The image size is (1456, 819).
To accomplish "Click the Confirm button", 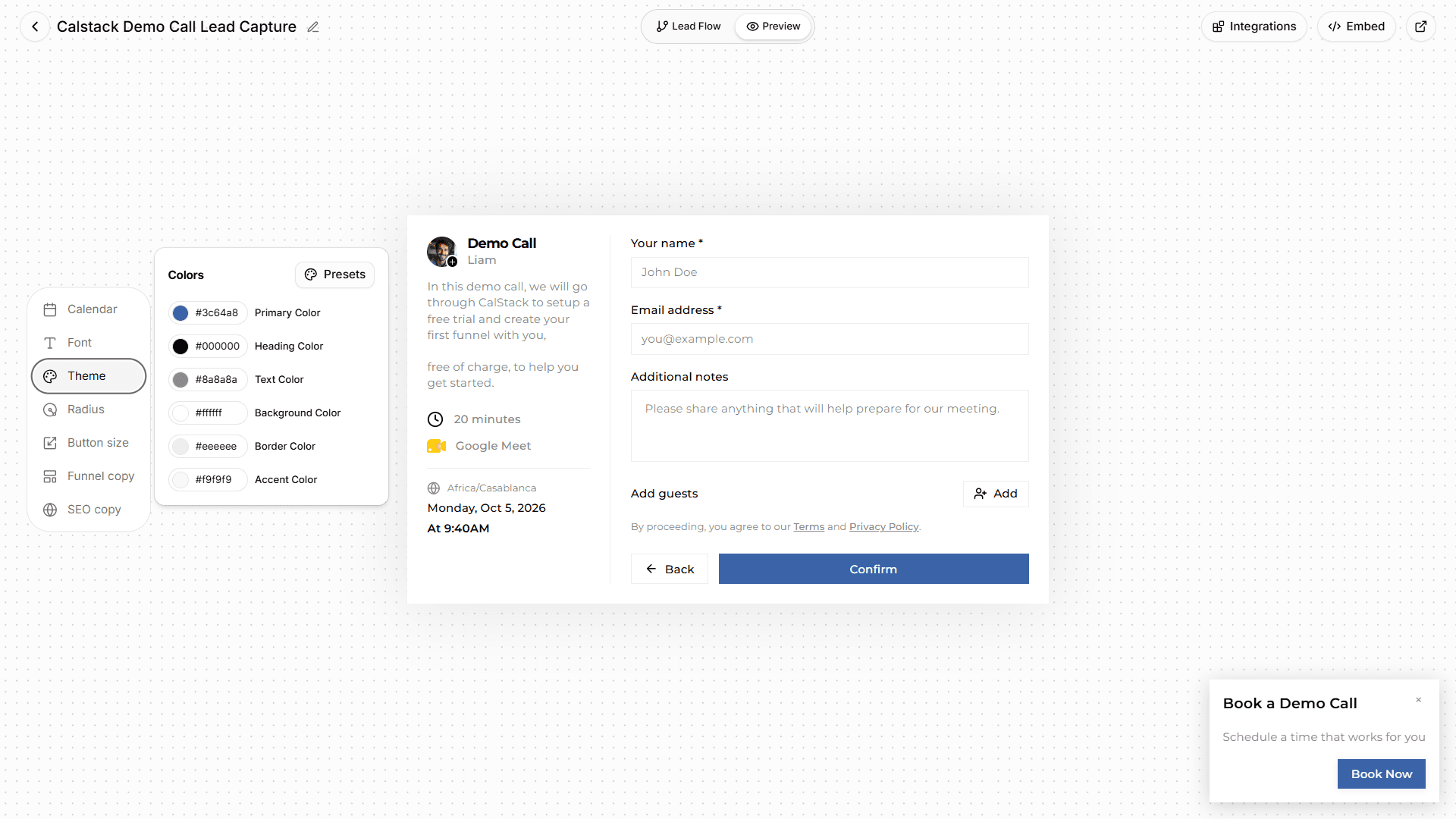I will (874, 569).
